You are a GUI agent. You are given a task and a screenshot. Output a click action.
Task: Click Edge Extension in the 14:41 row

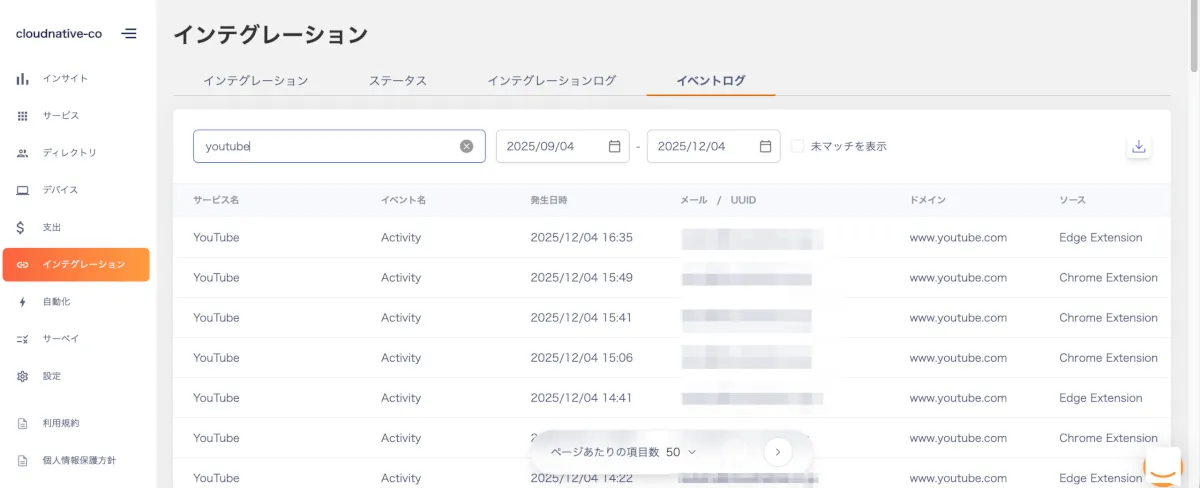(x=1100, y=398)
